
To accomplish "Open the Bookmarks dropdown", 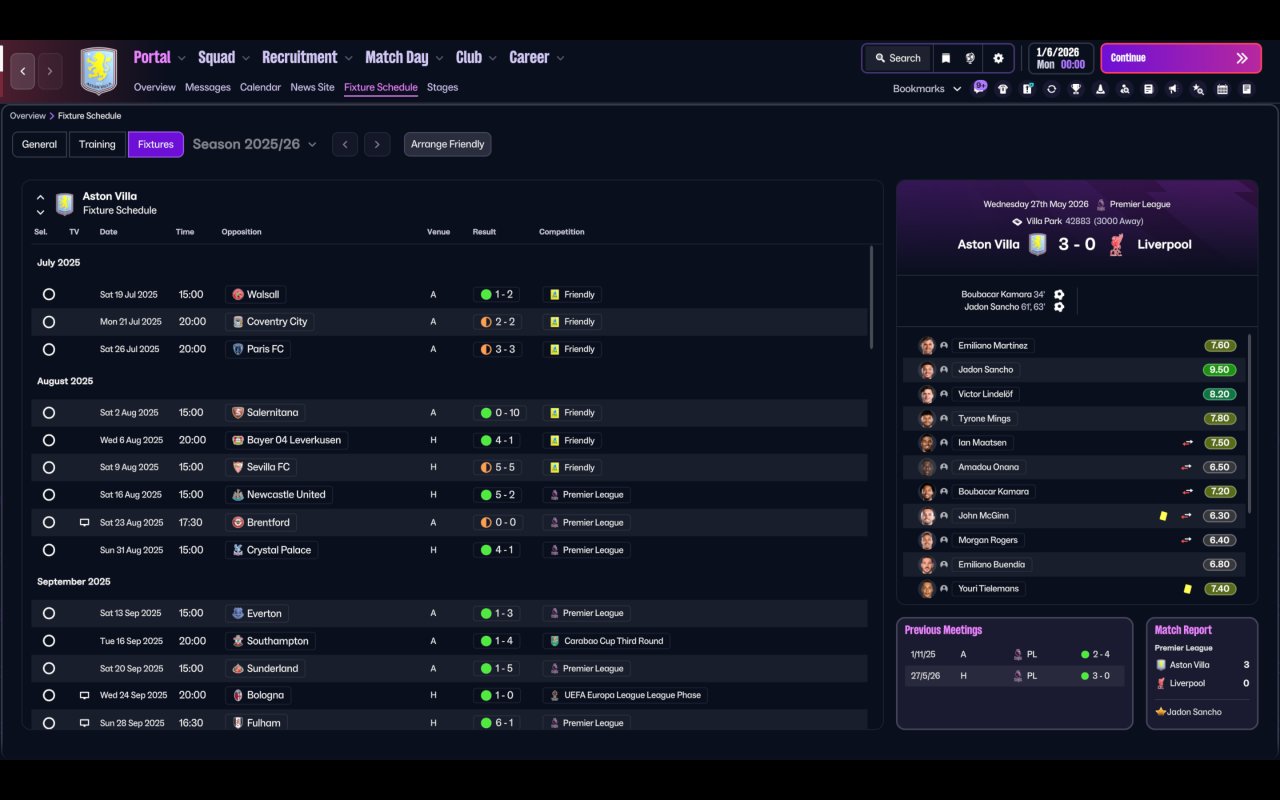I will [x=927, y=89].
